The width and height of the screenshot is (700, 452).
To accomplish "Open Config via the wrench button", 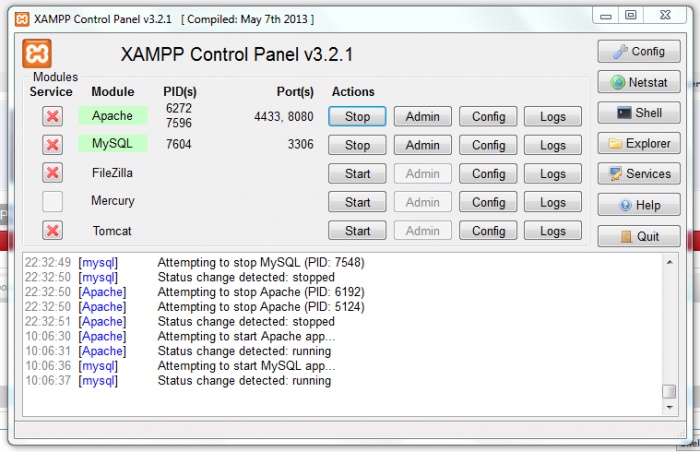I will pos(639,51).
